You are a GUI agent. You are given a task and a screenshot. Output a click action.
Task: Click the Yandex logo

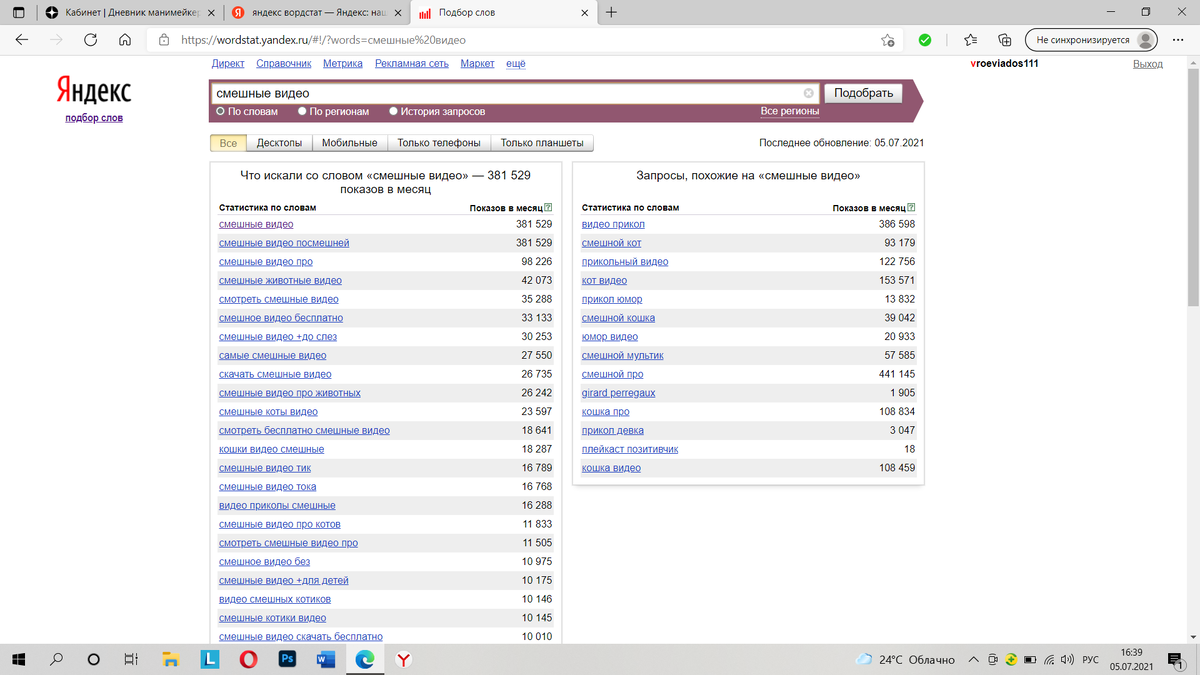coord(93,91)
